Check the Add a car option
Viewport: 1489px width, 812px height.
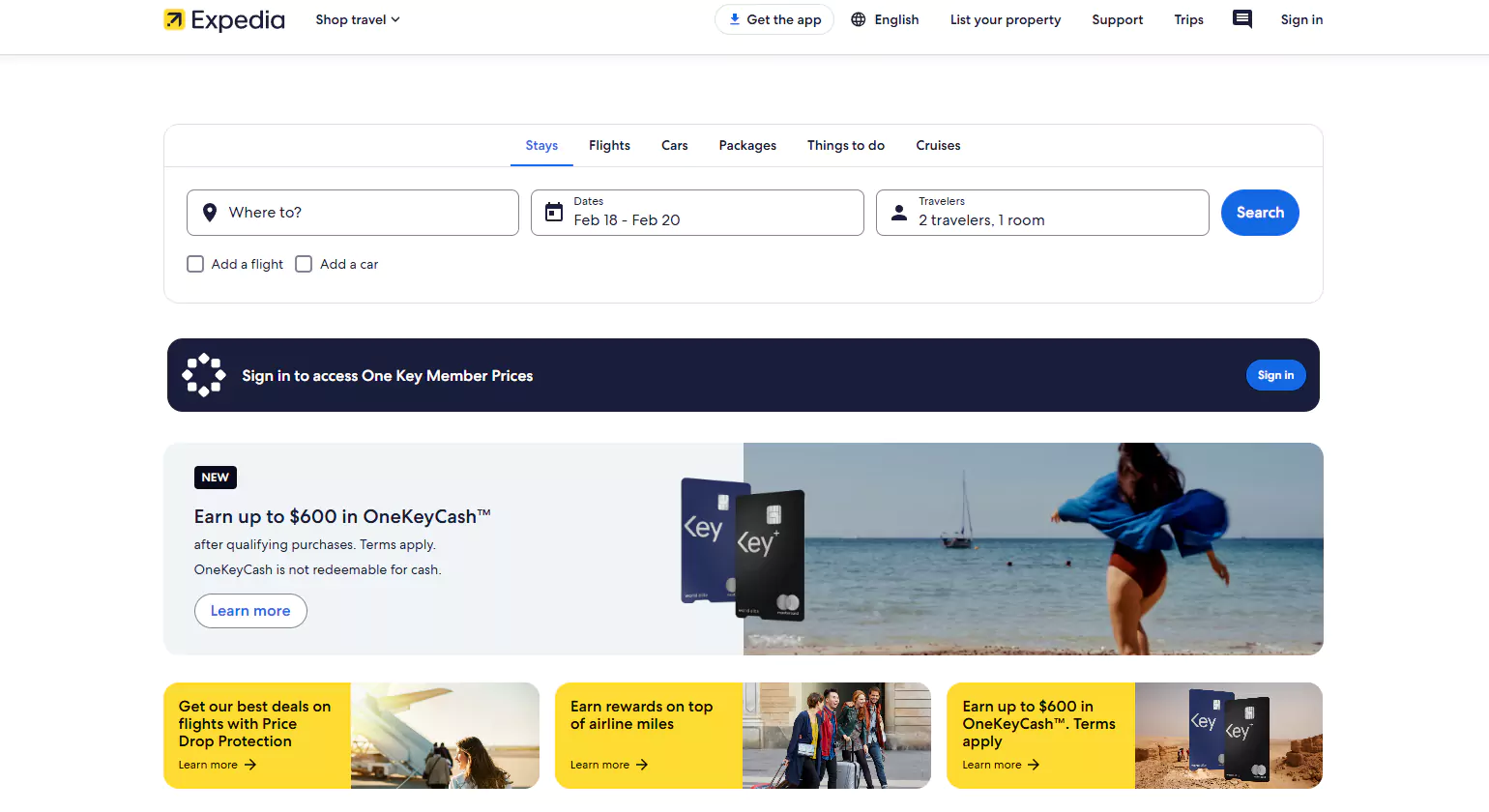(x=304, y=264)
